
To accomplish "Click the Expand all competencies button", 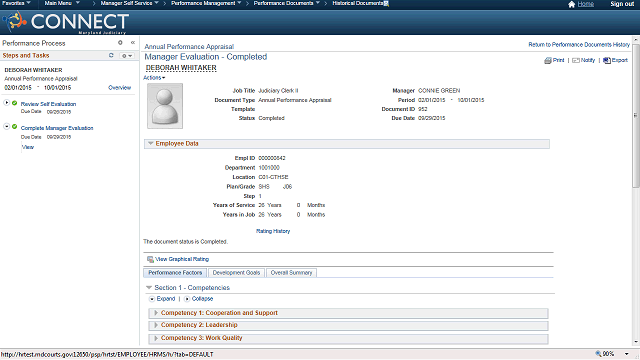I will (162, 299).
